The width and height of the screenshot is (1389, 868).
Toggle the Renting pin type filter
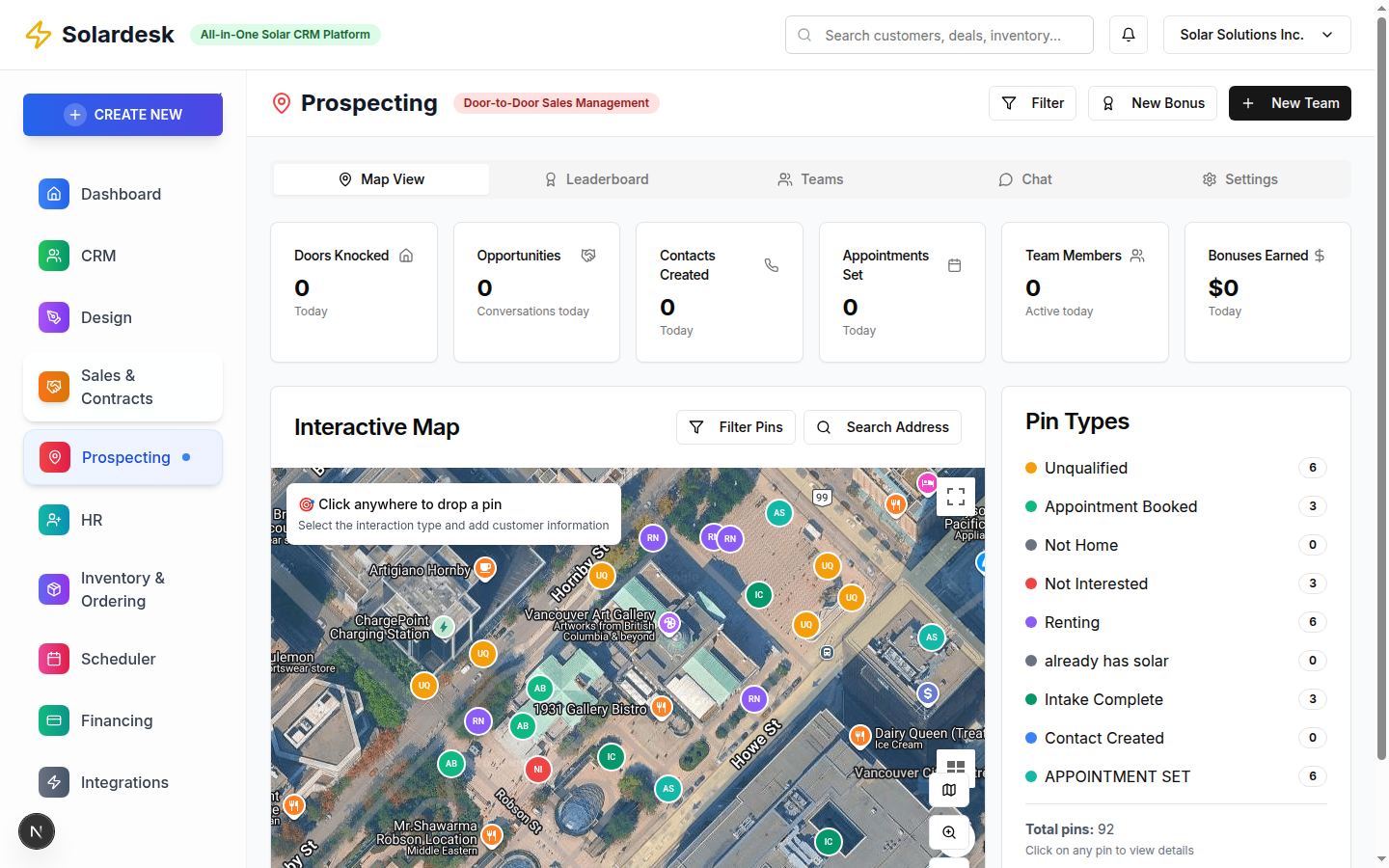1071,622
